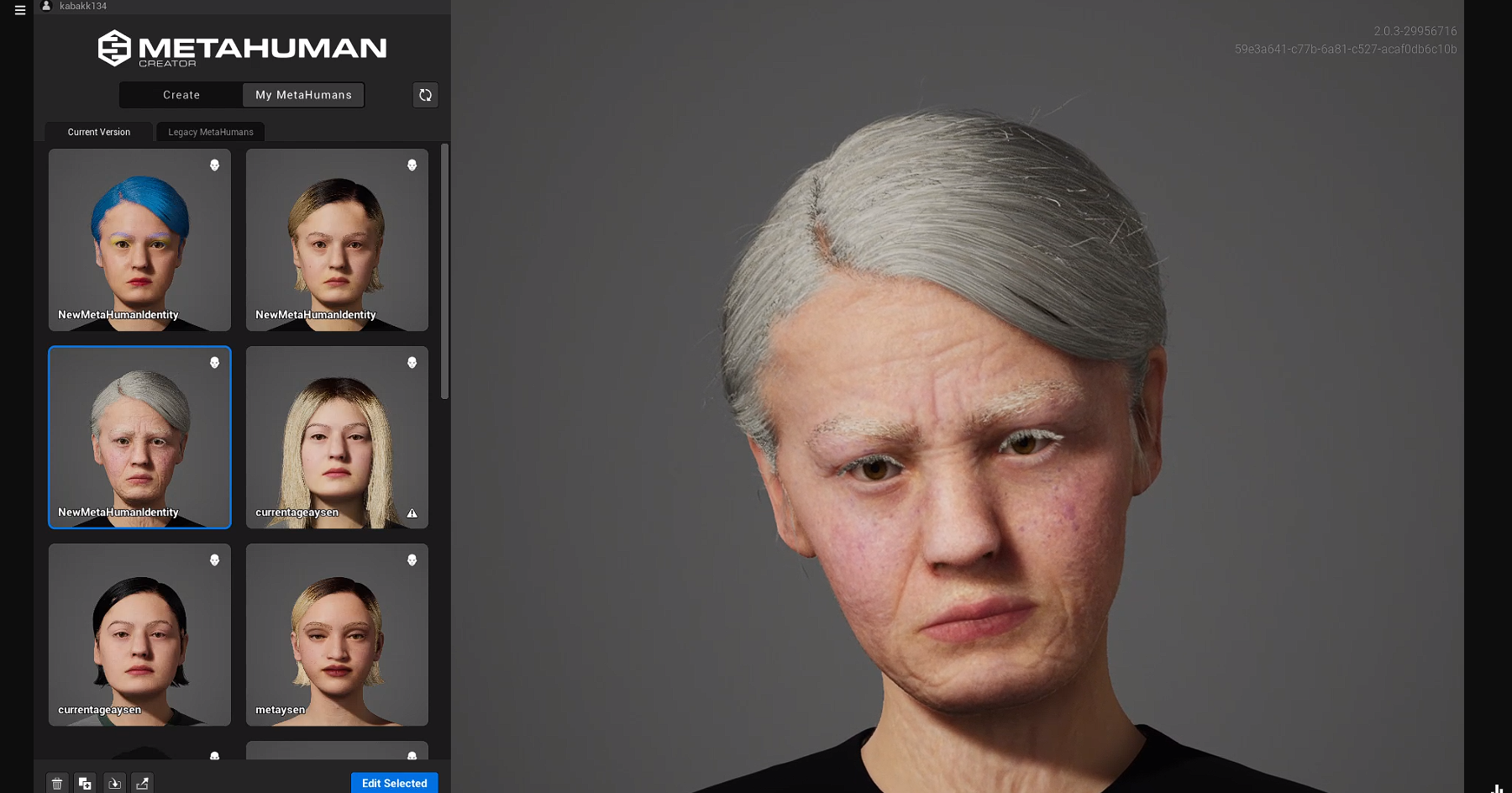
Task: Click the currentageaysen label on black-haired card
Action: (x=100, y=710)
